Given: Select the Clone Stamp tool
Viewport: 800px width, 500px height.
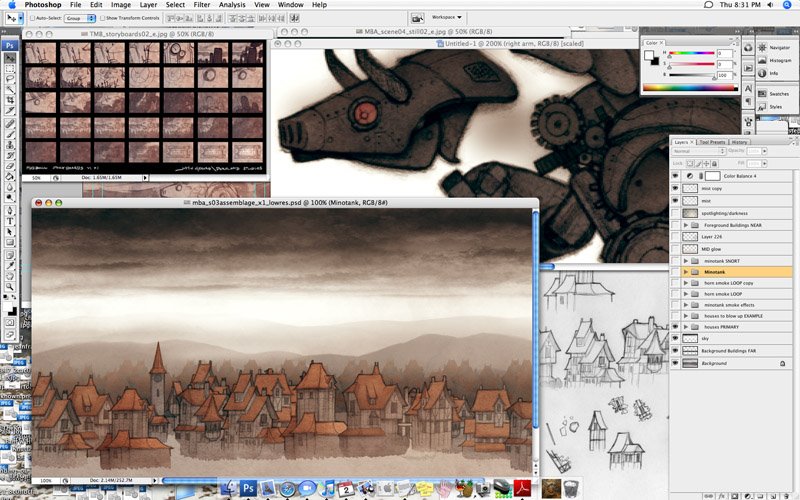Looking at the screenshot, I should [x=10, y=145].
